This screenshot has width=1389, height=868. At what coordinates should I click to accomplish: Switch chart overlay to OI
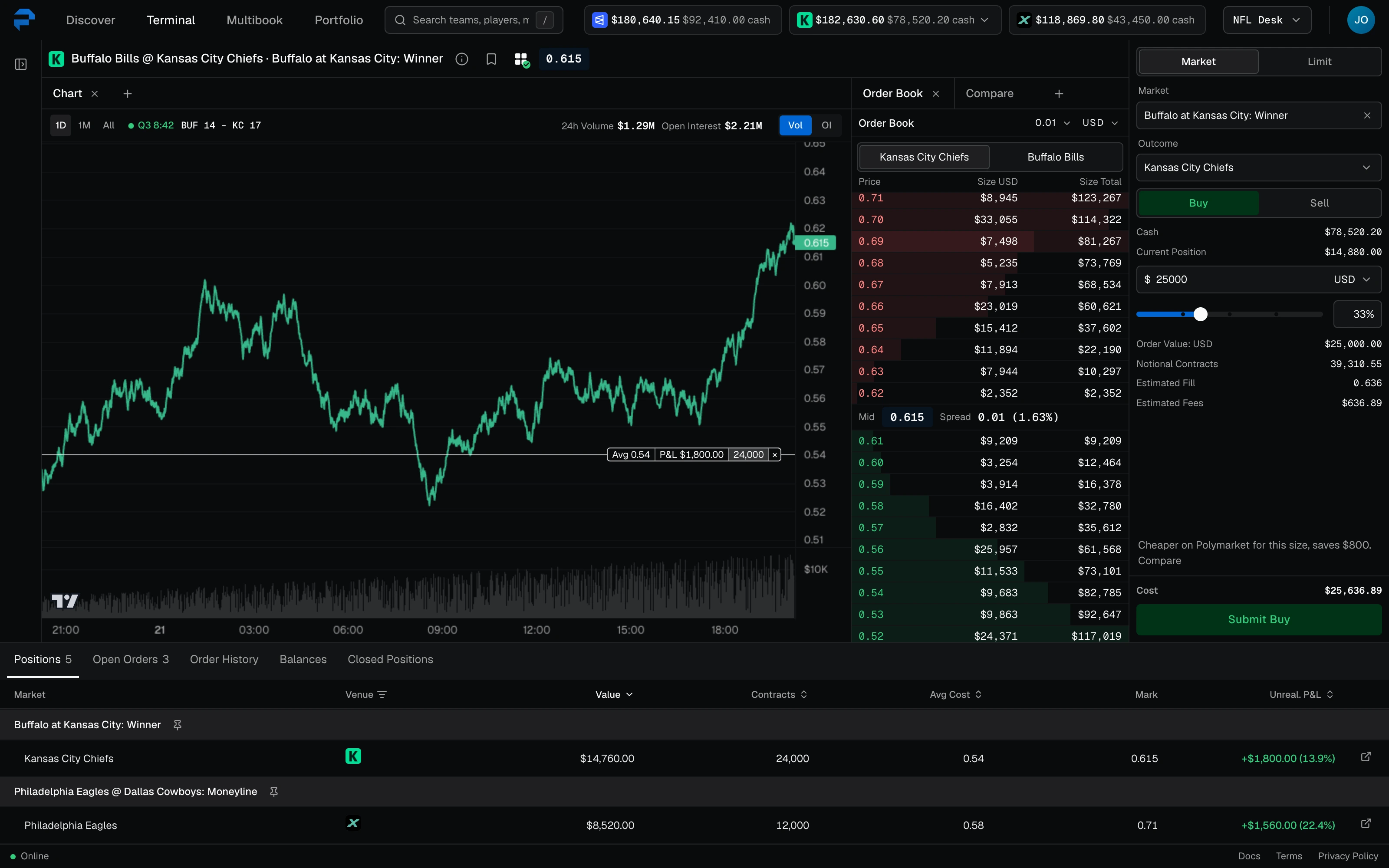pos(826,125)
